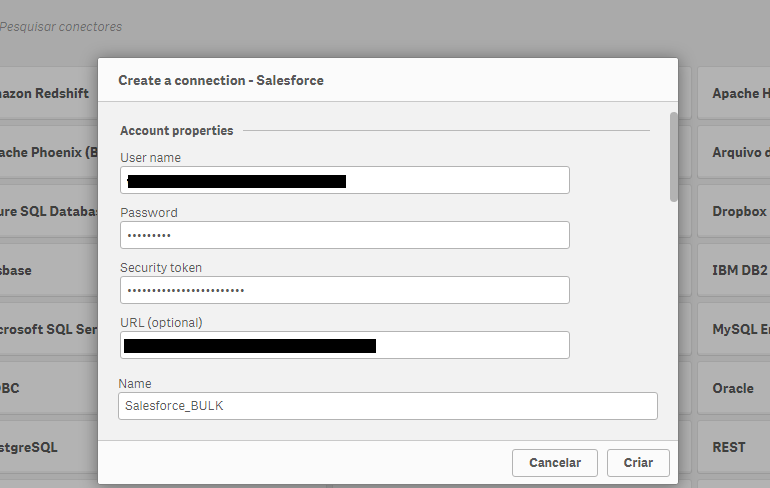Click the Security token field
The image size is (770, 488).
click(344, 290)
